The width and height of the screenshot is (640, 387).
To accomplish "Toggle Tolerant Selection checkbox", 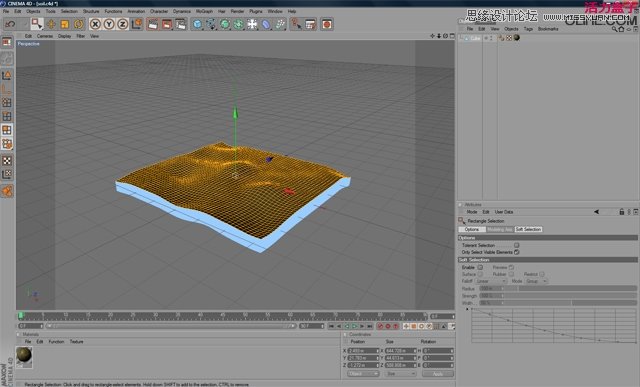I will click(x=517, y=245).
